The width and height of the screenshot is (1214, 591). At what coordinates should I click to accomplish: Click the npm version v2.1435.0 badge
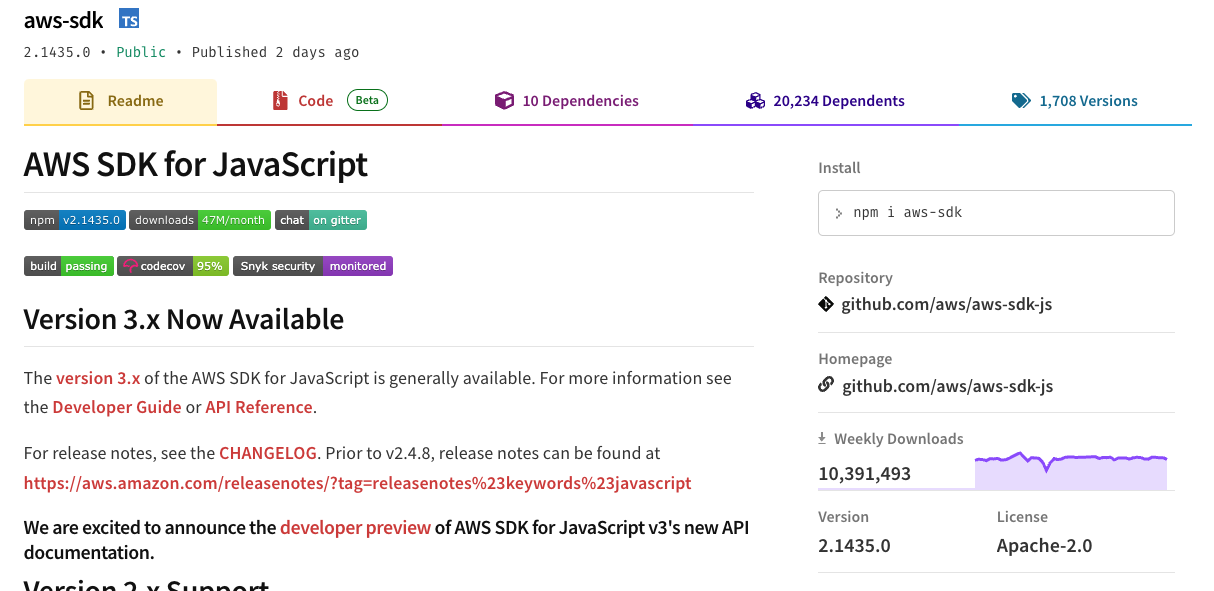point(75,220)
